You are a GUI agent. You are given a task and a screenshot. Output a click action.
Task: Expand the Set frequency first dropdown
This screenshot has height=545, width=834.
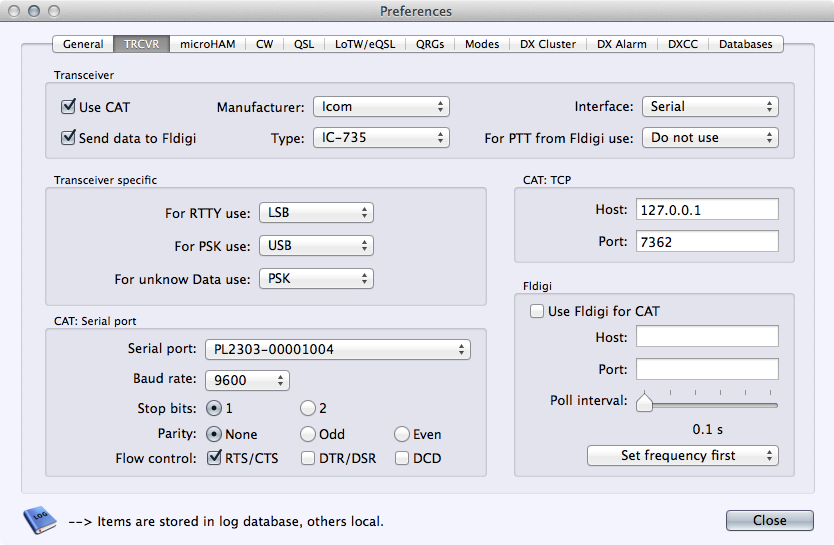tap(682, 455)
